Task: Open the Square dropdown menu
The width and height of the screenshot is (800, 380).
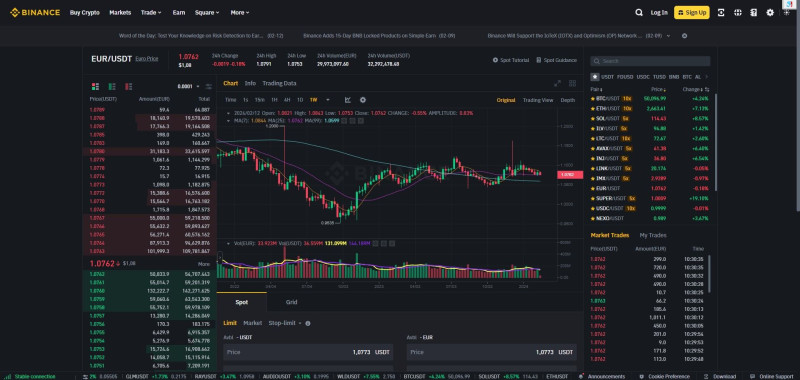Action: pyautogui.click(x=207, y=13)
